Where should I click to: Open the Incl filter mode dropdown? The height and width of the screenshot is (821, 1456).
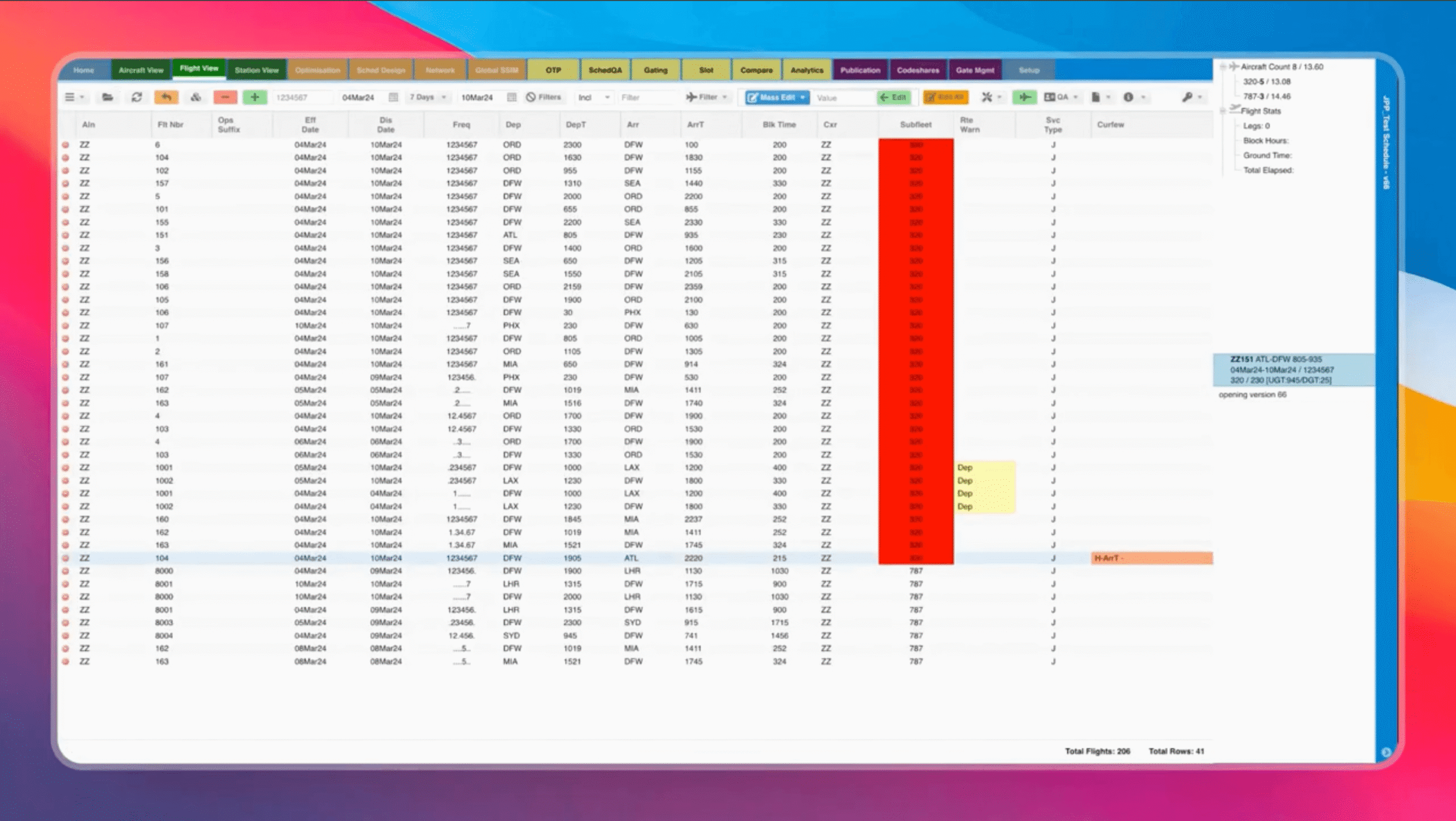(593, 97)
